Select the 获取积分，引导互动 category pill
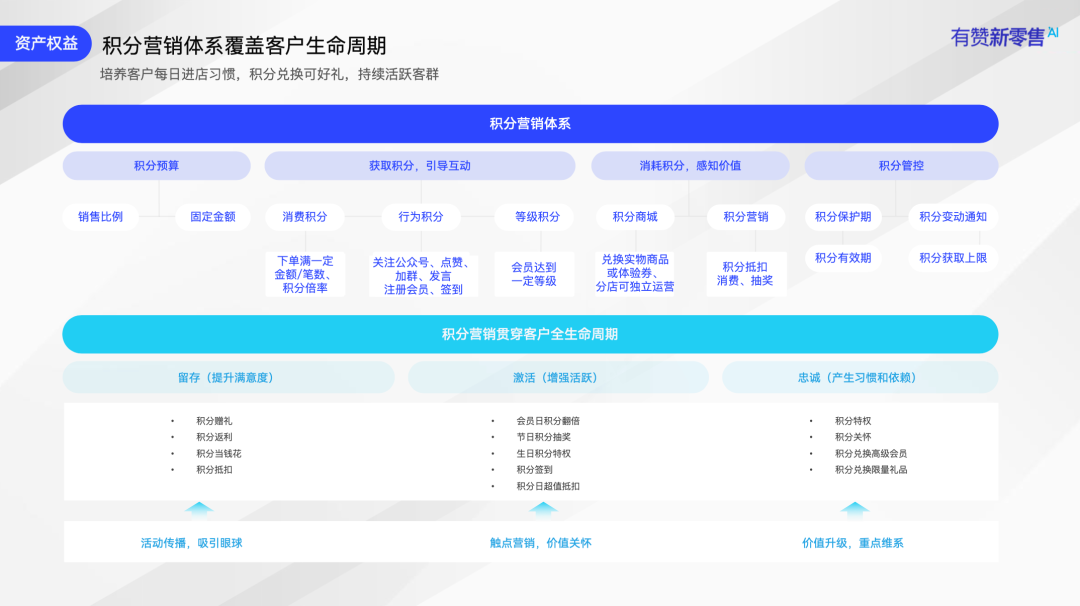Viewport: 1080px width, 606px height. 419,166
